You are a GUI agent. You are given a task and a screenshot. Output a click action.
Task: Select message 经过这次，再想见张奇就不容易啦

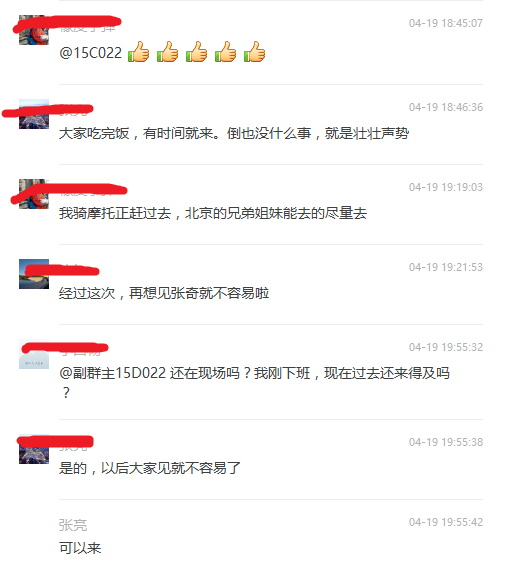164,293
